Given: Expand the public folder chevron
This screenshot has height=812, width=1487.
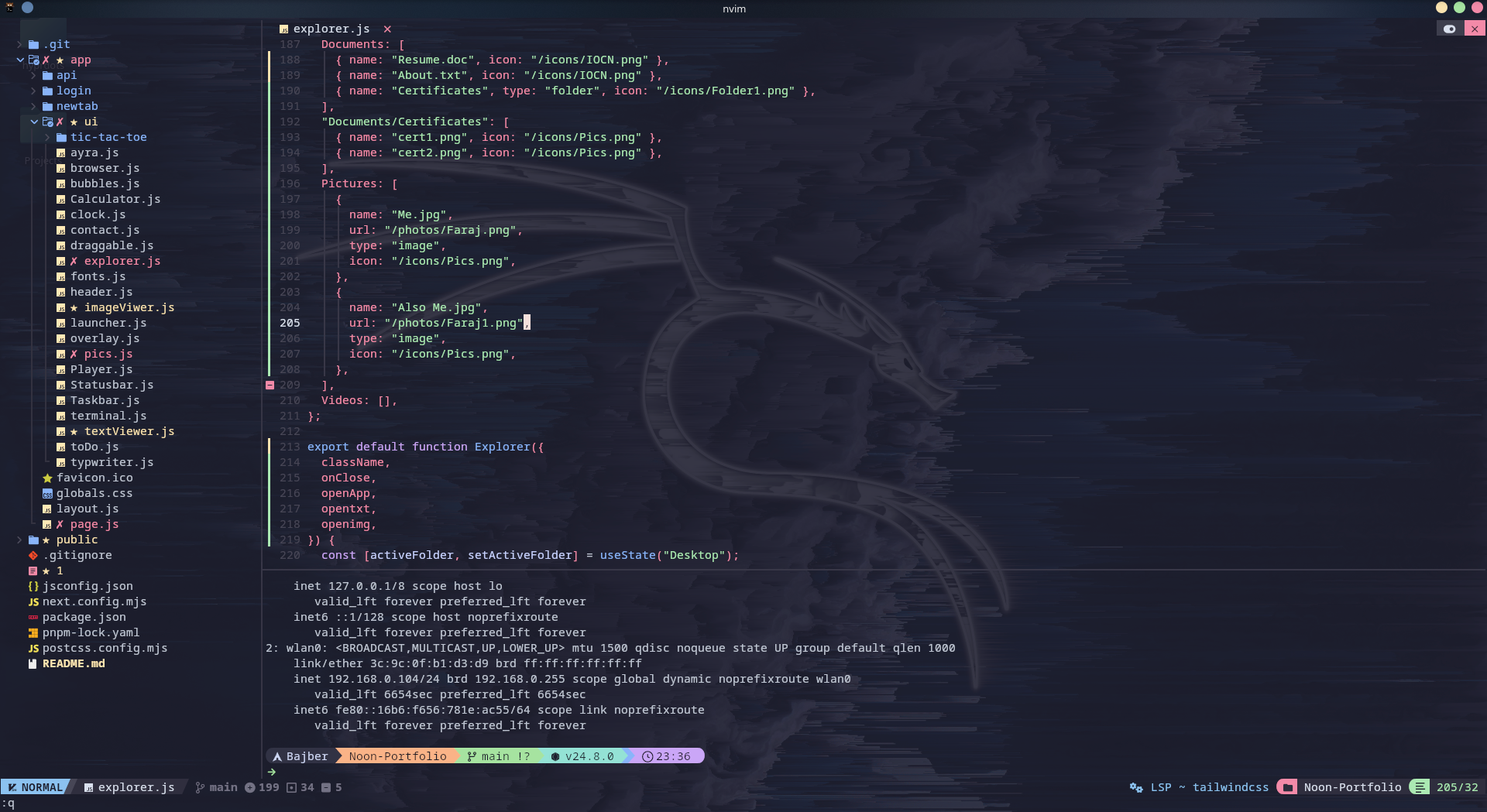Looking at the screenshot, I should tap(20, 540).
